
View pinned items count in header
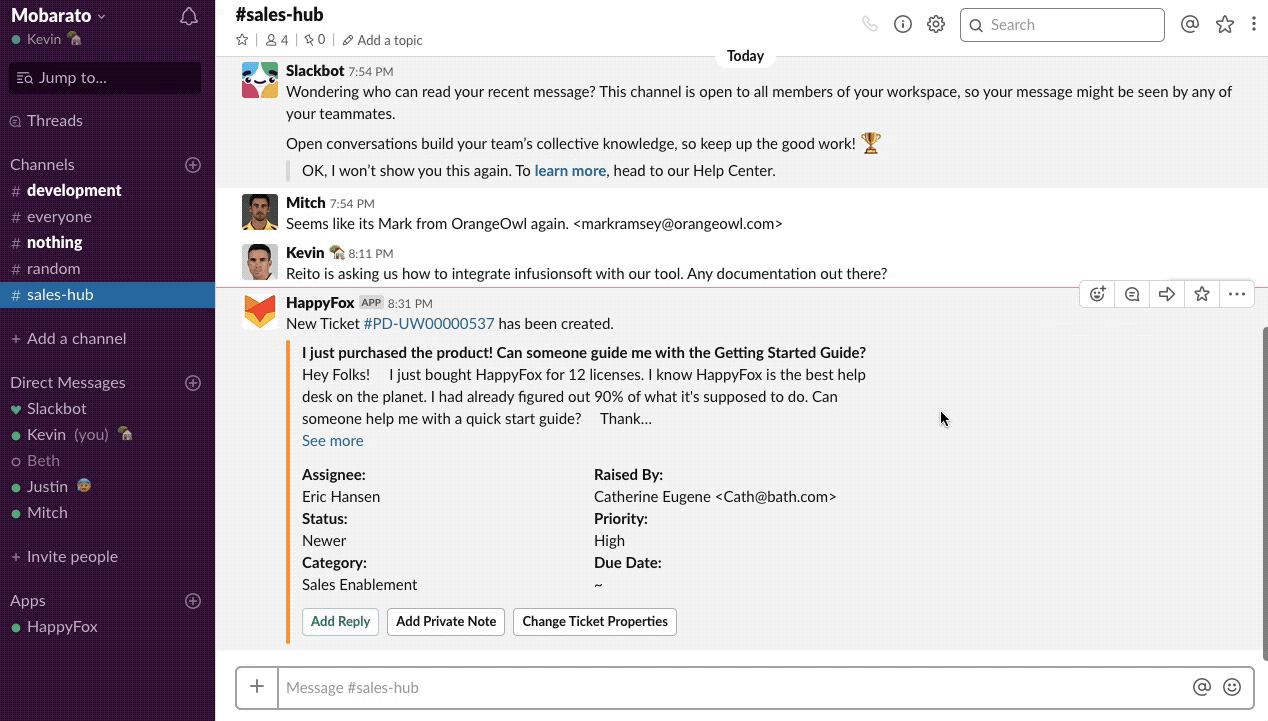point(315,40)
